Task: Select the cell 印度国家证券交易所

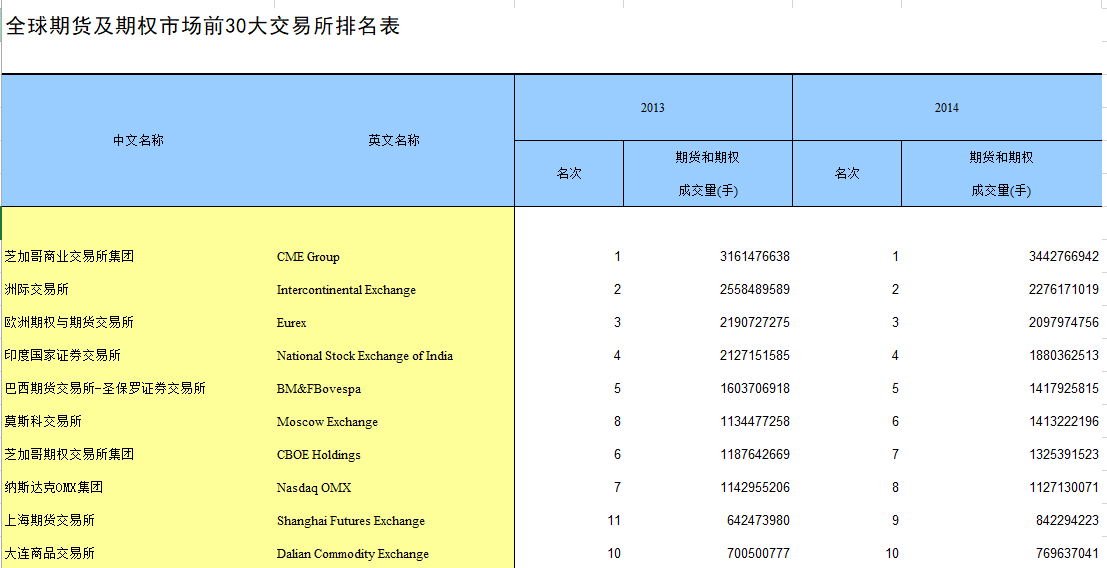Action: click(62, 356)
